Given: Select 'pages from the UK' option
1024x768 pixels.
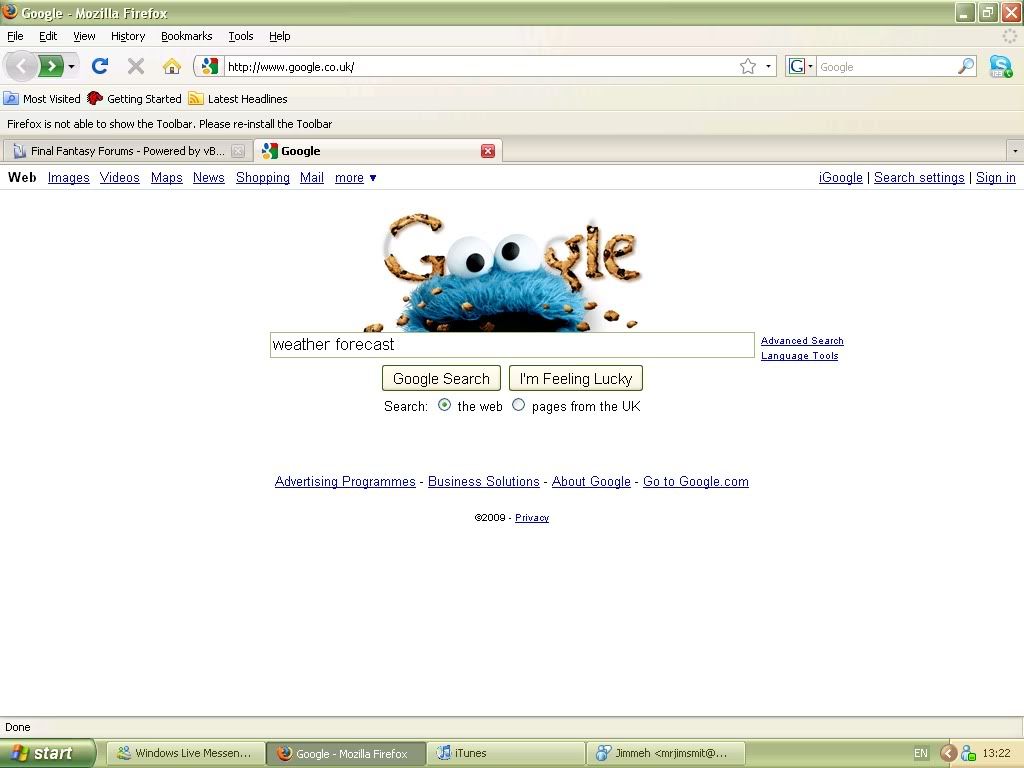Looking at the screenshot, I should pyautogui.click(x=518, y=405).
